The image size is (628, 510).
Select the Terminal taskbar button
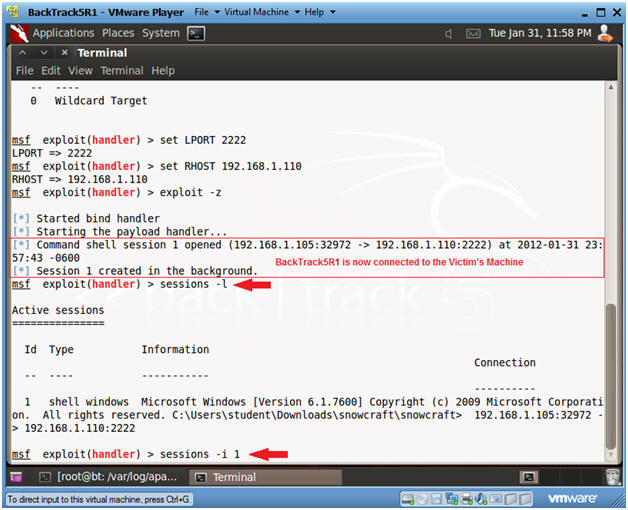click(265, 477)
